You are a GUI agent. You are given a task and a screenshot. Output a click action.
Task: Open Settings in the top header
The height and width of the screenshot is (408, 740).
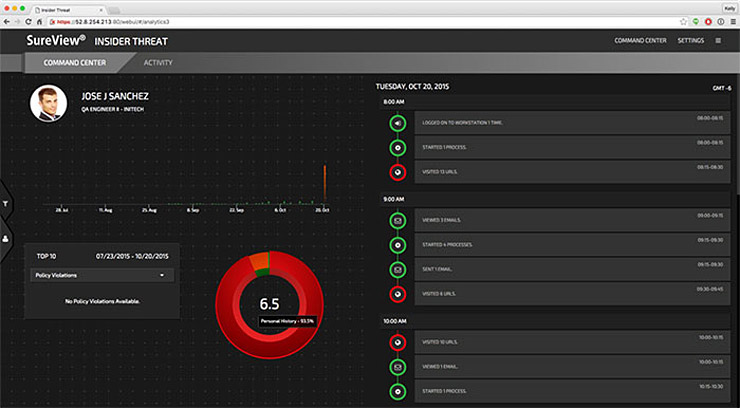(690, 41)
